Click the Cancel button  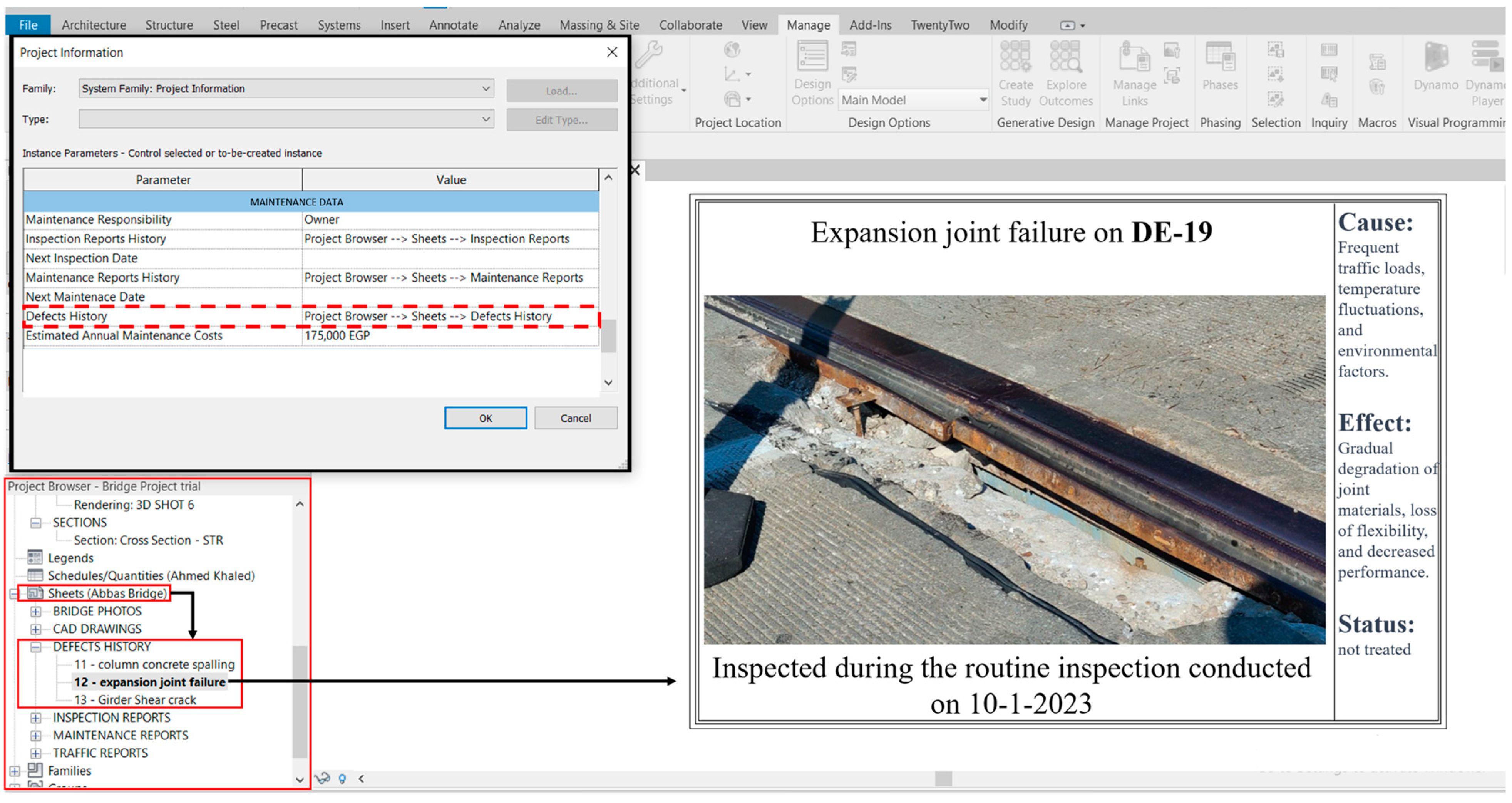575,418
